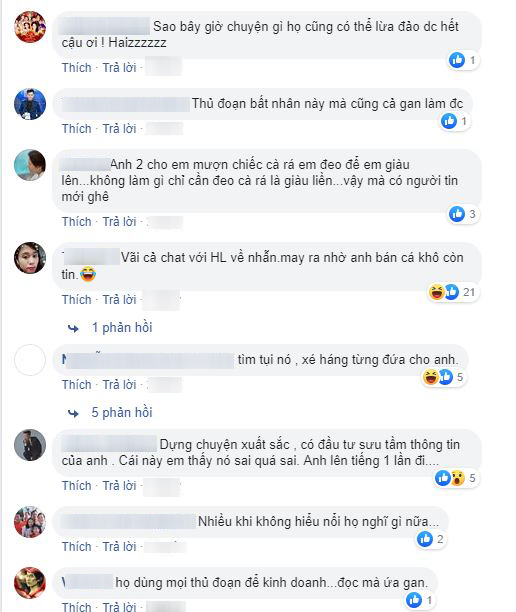Like the 'Anh 2 cho em mượn chiếc cà rá' comment
516x612 pixels.
pyautogui.click(x=77, y=221)
